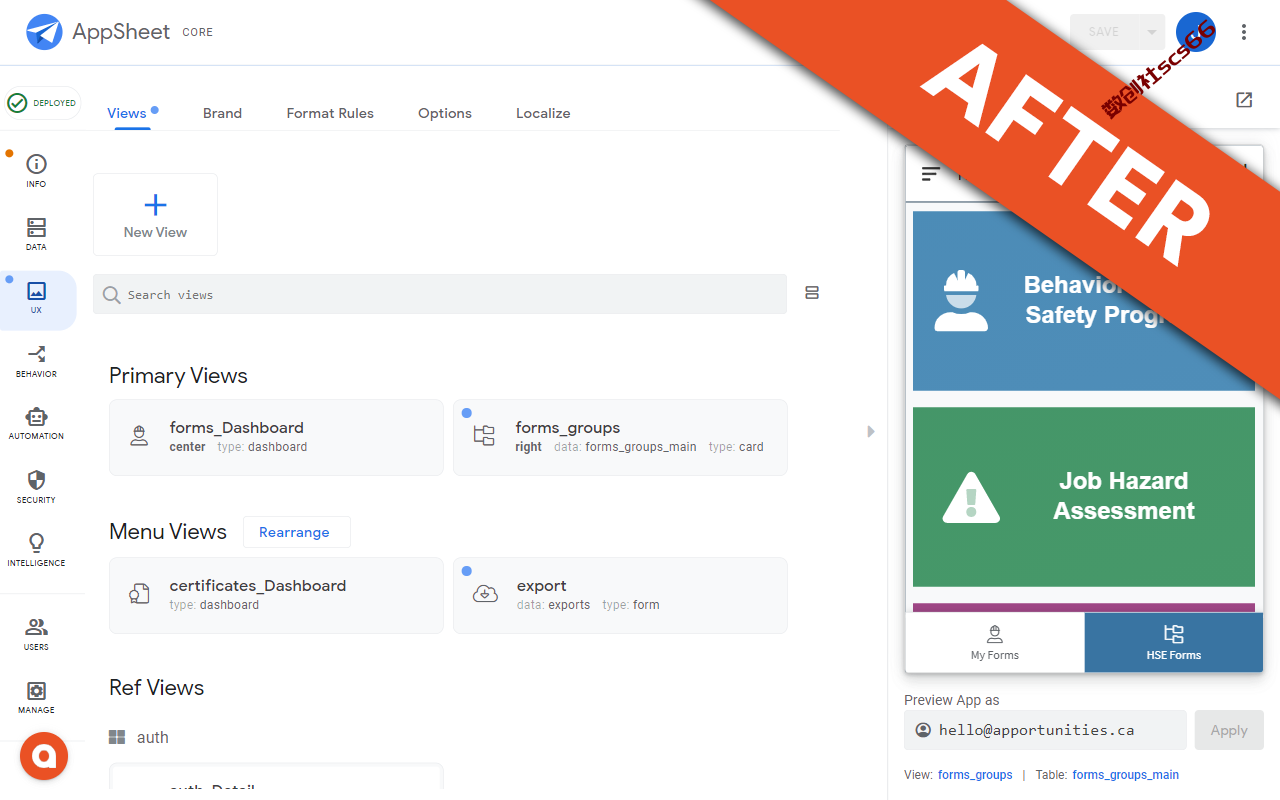The image size is (1280, 800).
Task: Click the Primary Views heading
Action: (x=178, y=376)
